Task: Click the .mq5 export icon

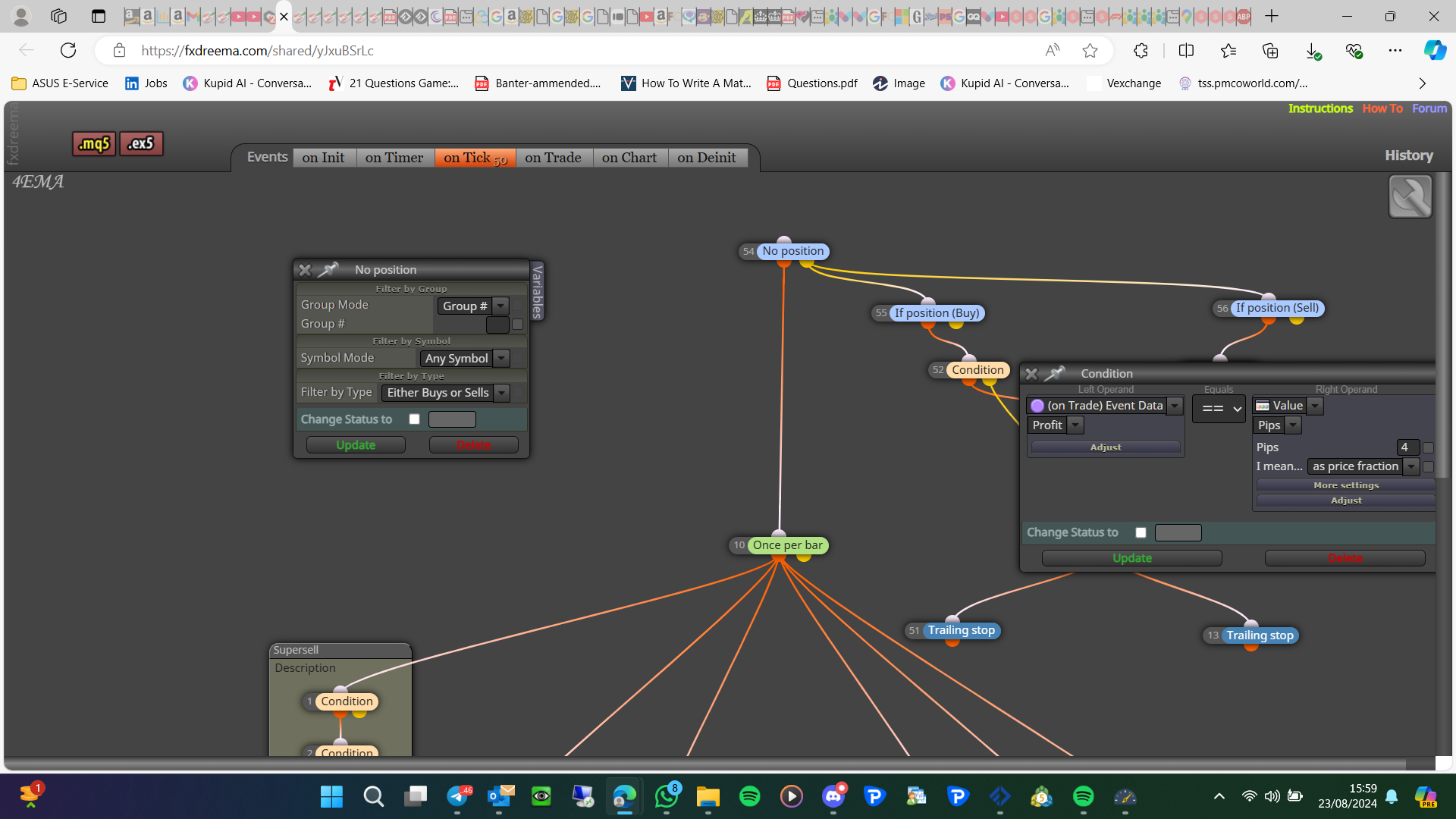Action: click(94, 143)
